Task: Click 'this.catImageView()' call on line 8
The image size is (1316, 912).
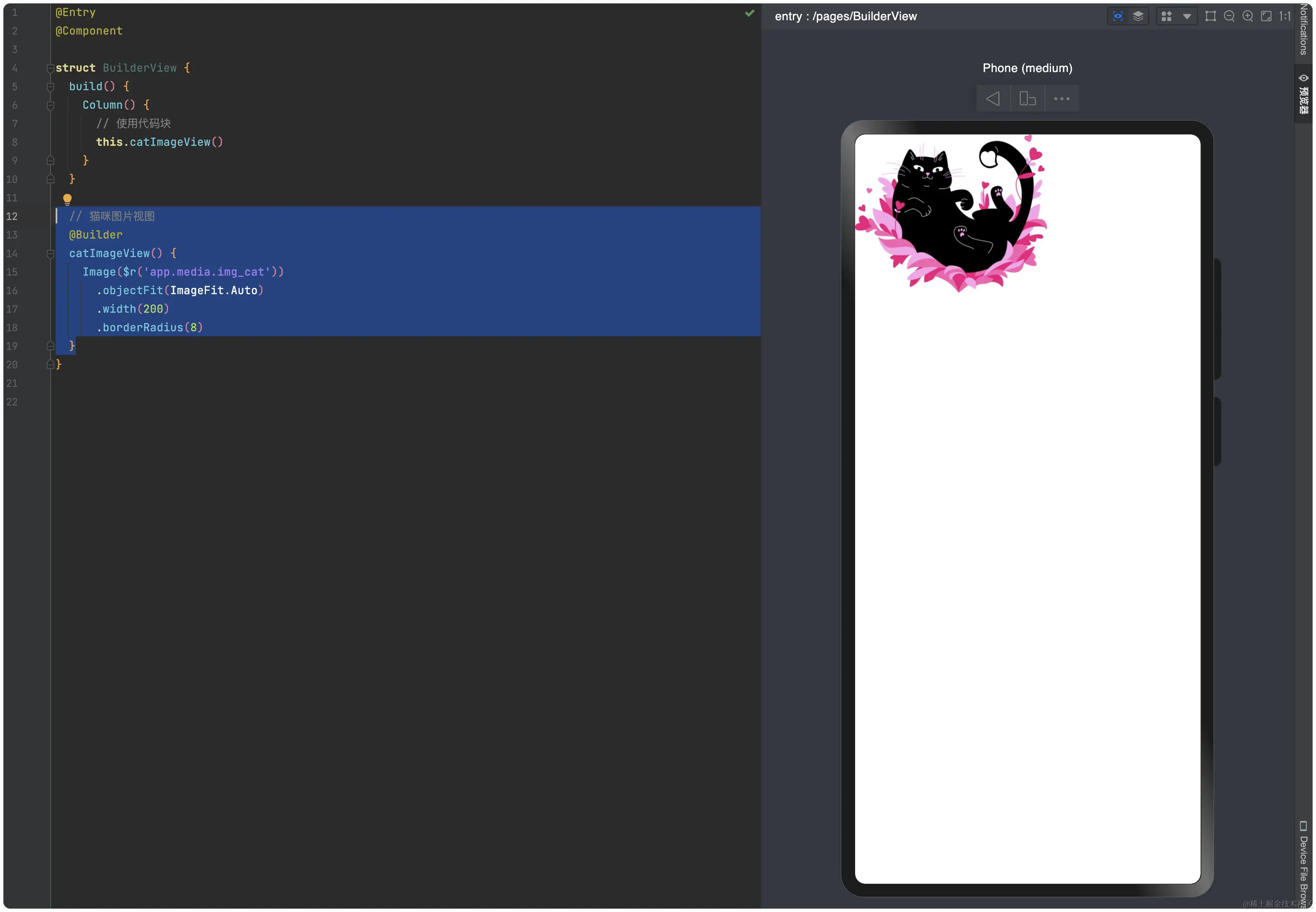Action: [x=159, y=142]
